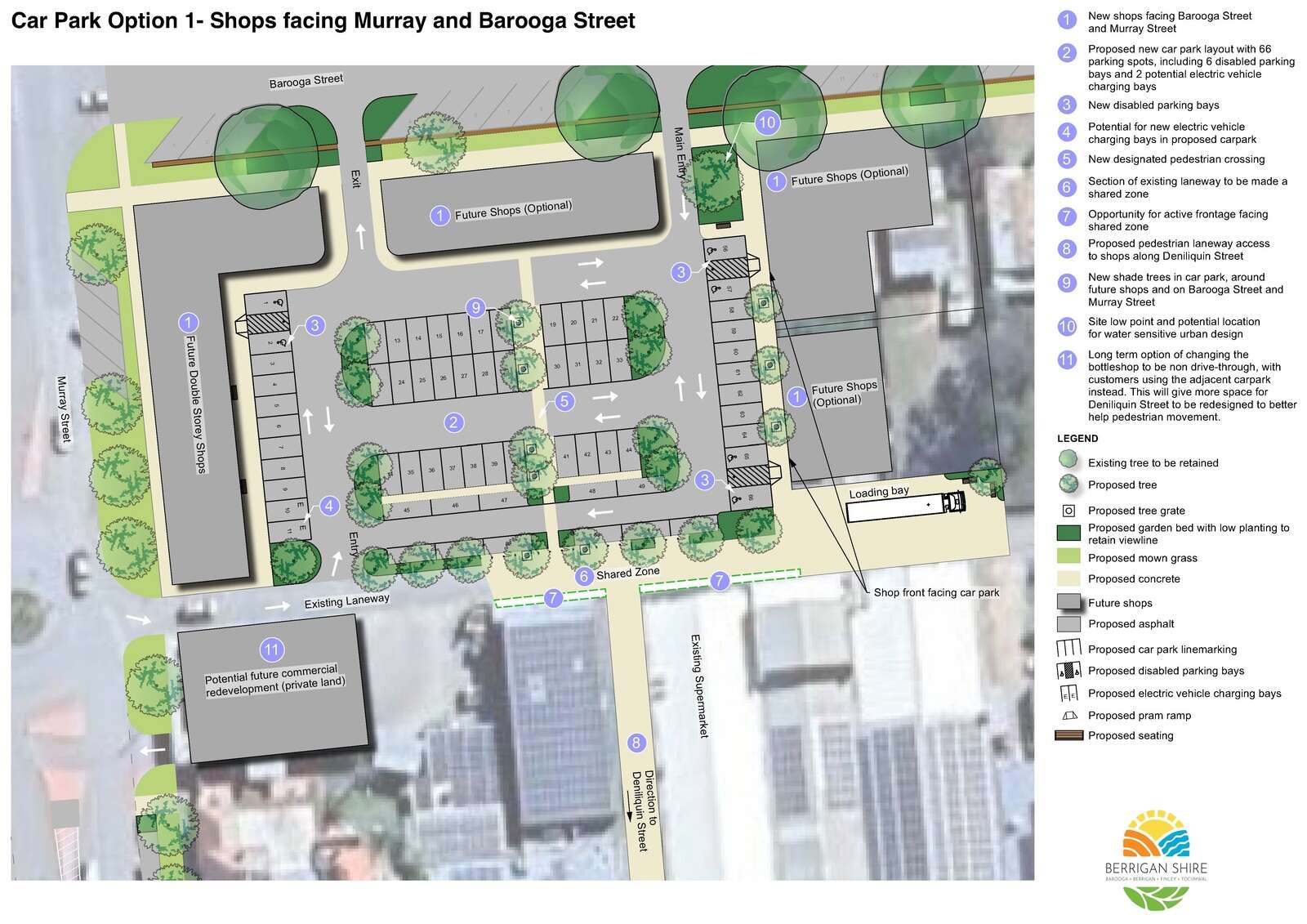The width and height of the screenshot is (1307, 924).
Task: Click the Shop front facing car park label
Action: (934, 591)
